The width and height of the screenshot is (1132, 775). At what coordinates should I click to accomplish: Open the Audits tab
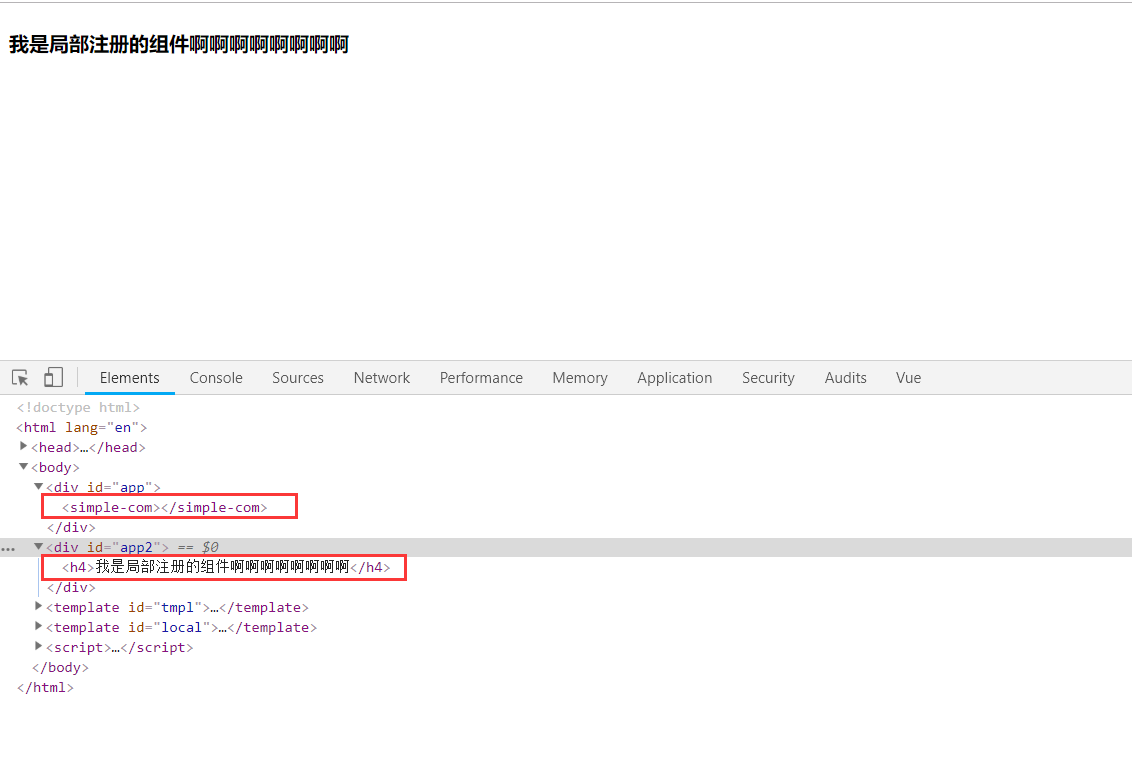845,378
